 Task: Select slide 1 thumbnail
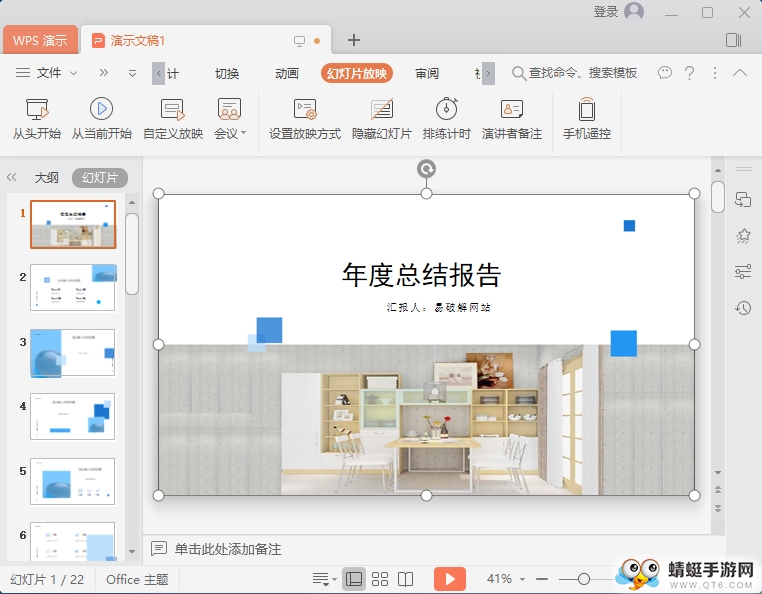coord(73,224)
